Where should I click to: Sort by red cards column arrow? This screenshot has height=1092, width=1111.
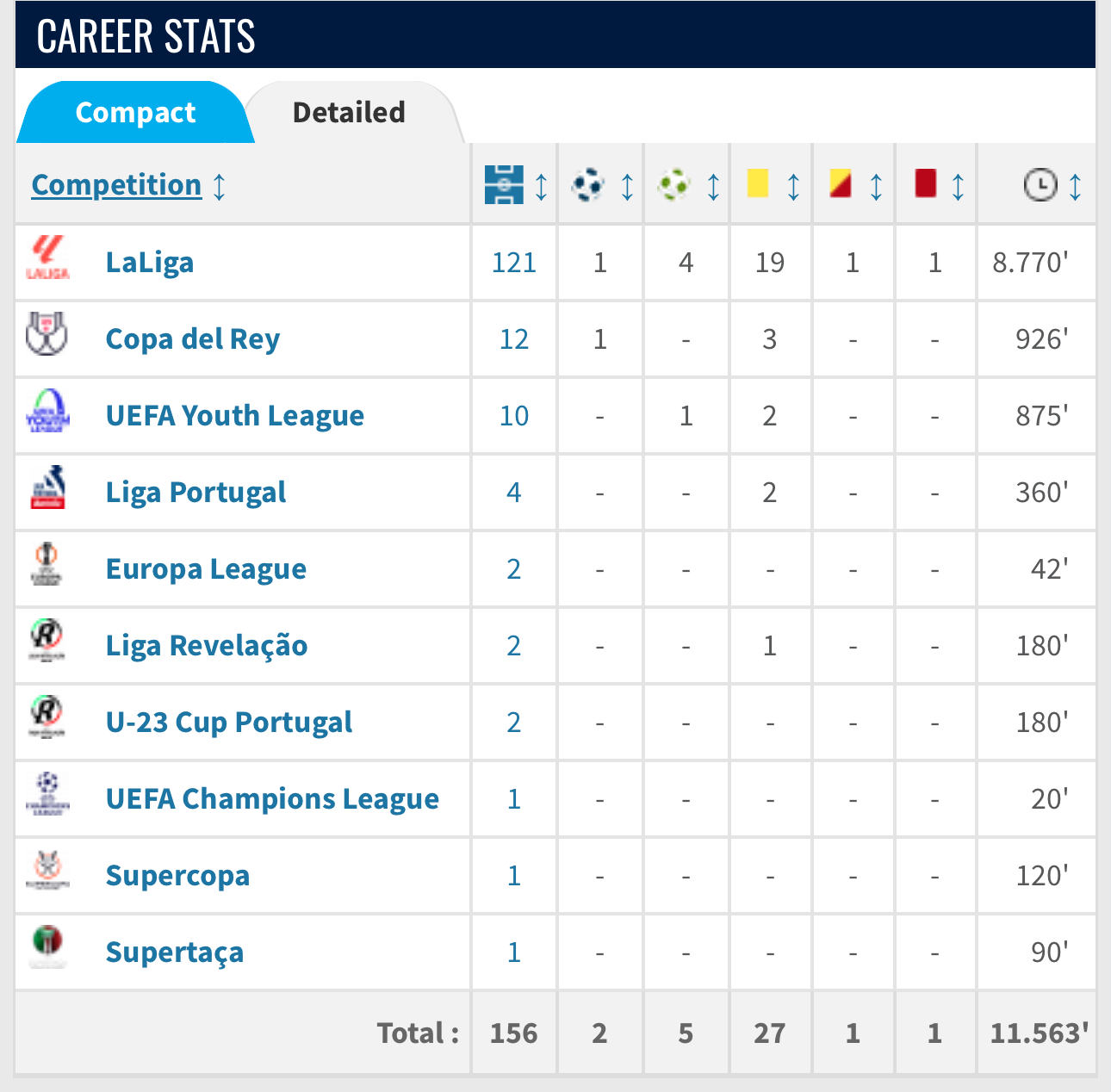pyautogui.click(x=958, y=186)
